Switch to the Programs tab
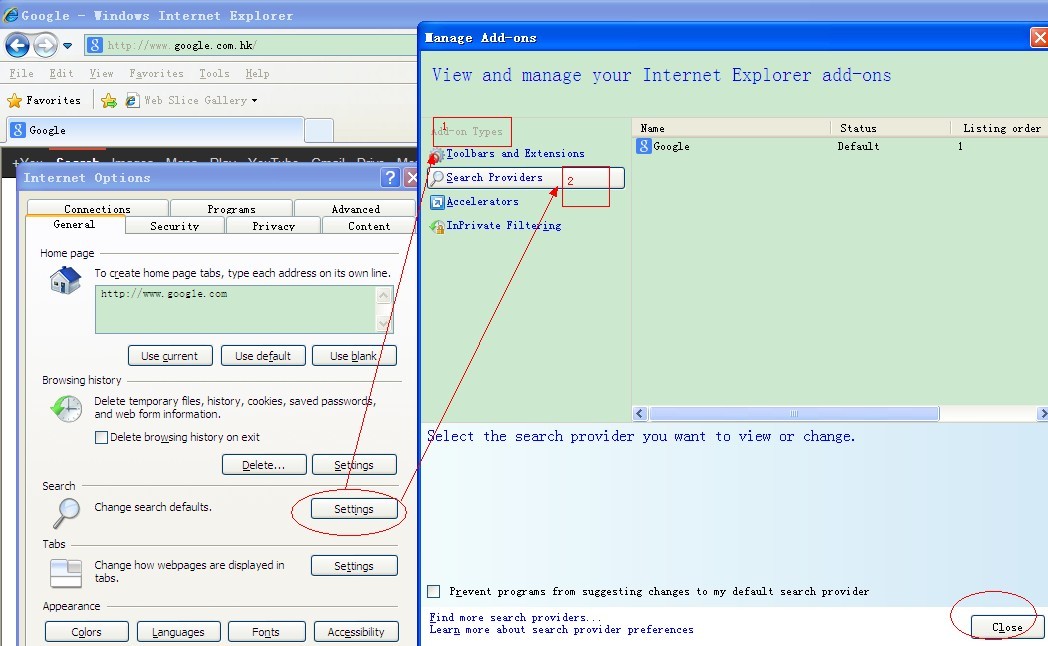This screenshot has width=1048, height=646. (231, 208)
